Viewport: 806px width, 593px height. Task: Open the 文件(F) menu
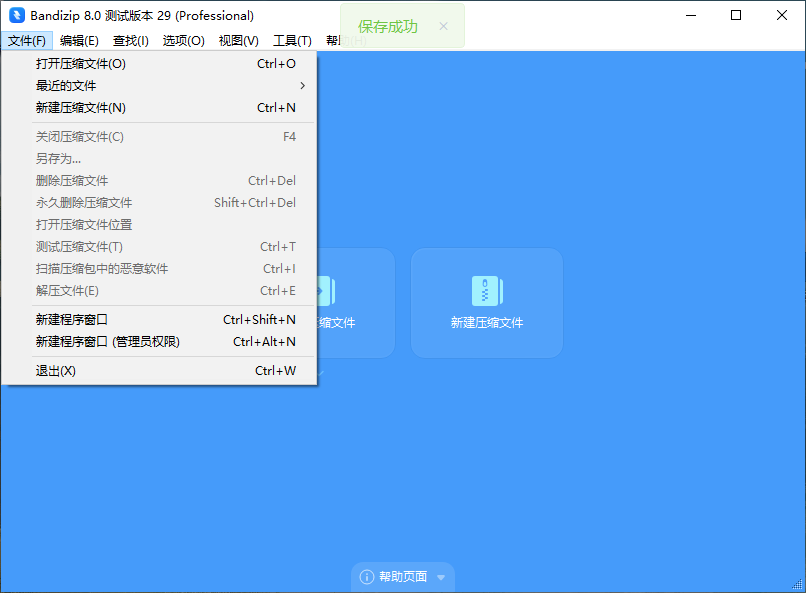(27, 41)
